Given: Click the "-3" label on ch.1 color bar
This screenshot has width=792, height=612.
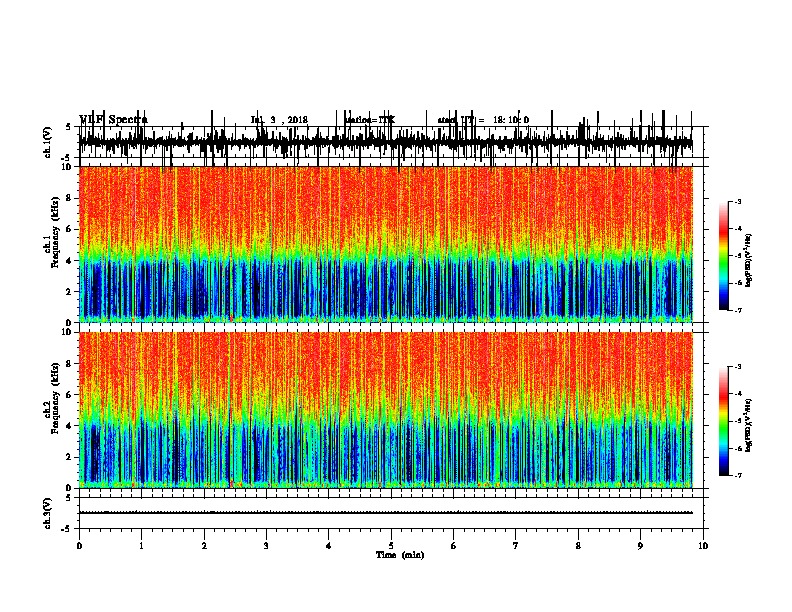Looking at the screenshot, I should coord(738,202).
